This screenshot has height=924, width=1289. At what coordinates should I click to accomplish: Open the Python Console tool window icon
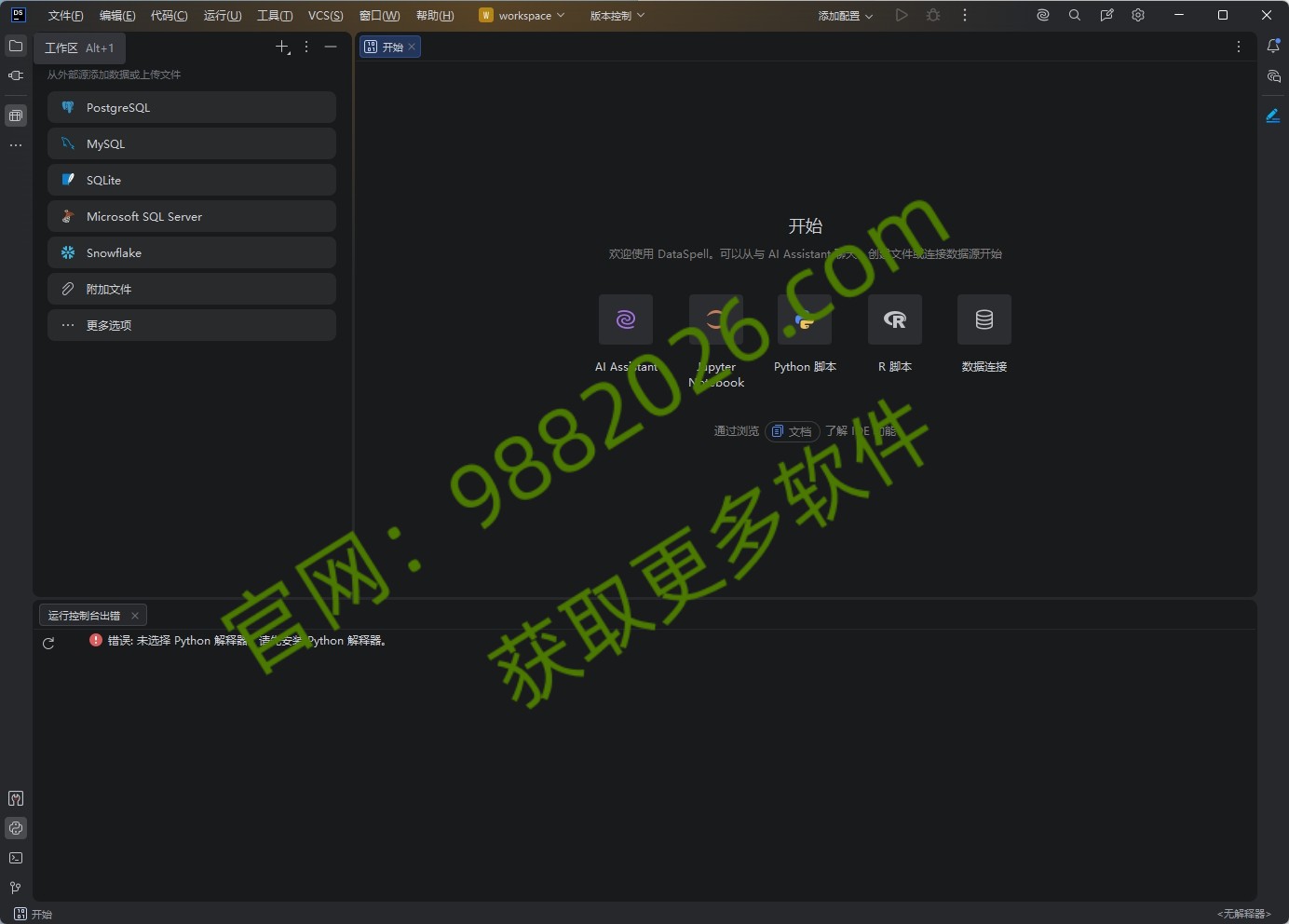(16, 828)
